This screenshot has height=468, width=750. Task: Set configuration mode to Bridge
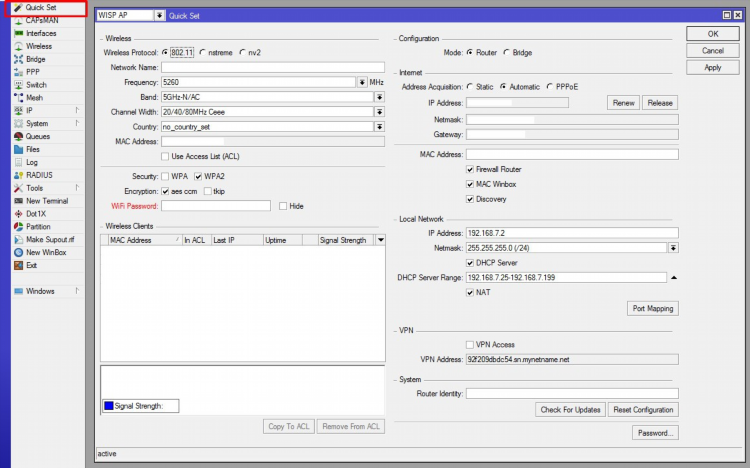(x=507, y=53)
